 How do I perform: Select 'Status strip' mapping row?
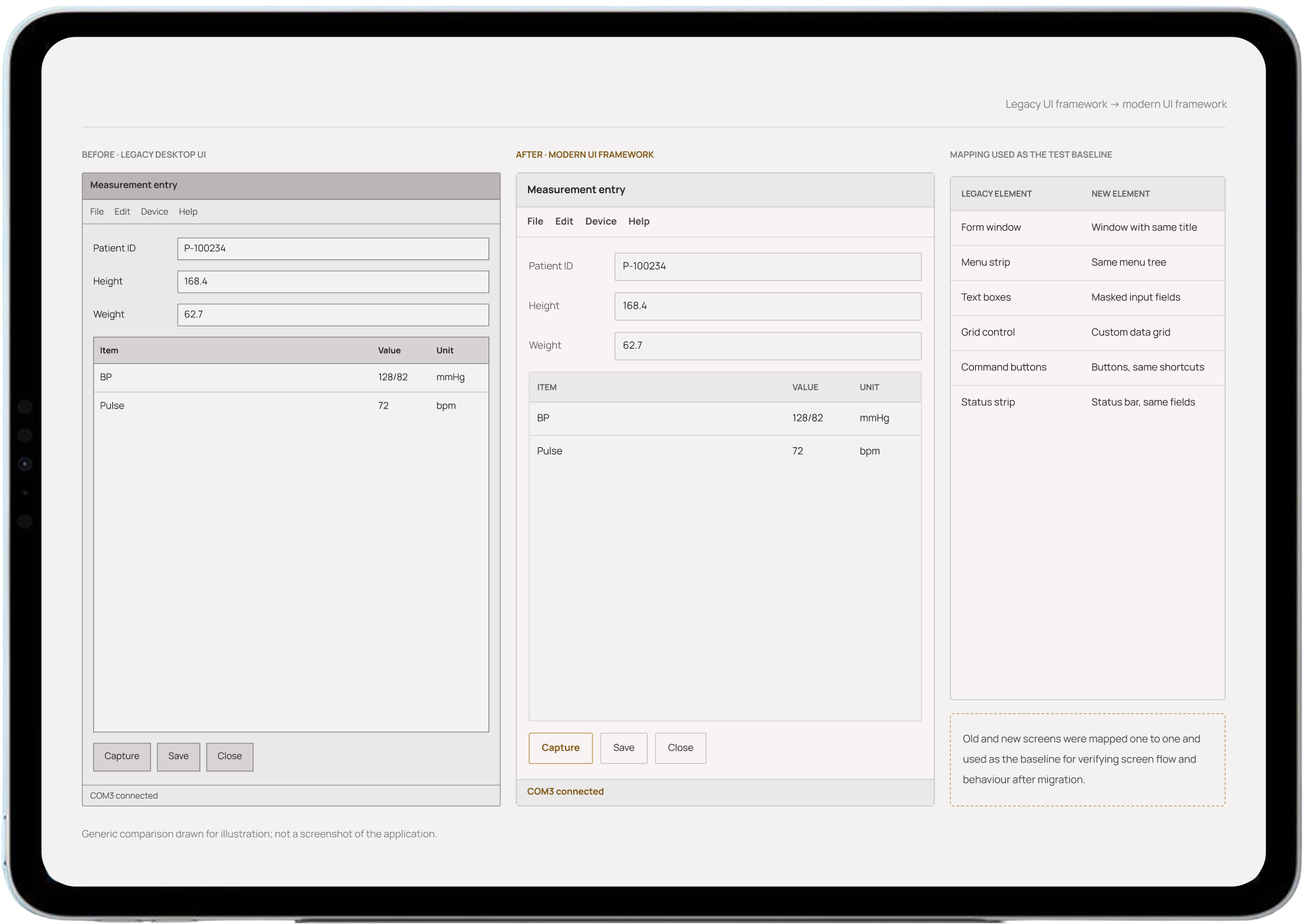click(x=1087, y=402)
